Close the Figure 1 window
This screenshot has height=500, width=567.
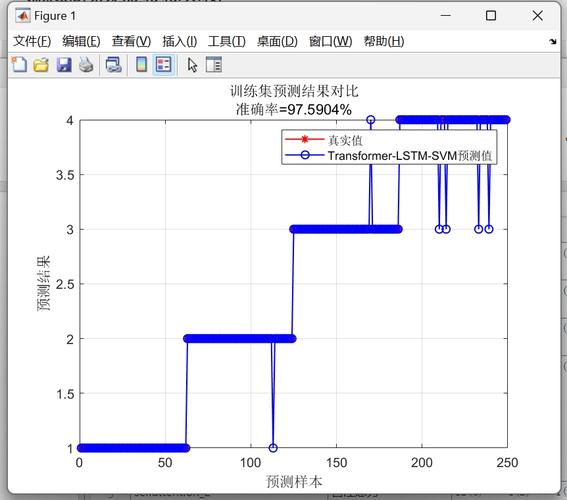pyautogui.click(x=538, y=16)
